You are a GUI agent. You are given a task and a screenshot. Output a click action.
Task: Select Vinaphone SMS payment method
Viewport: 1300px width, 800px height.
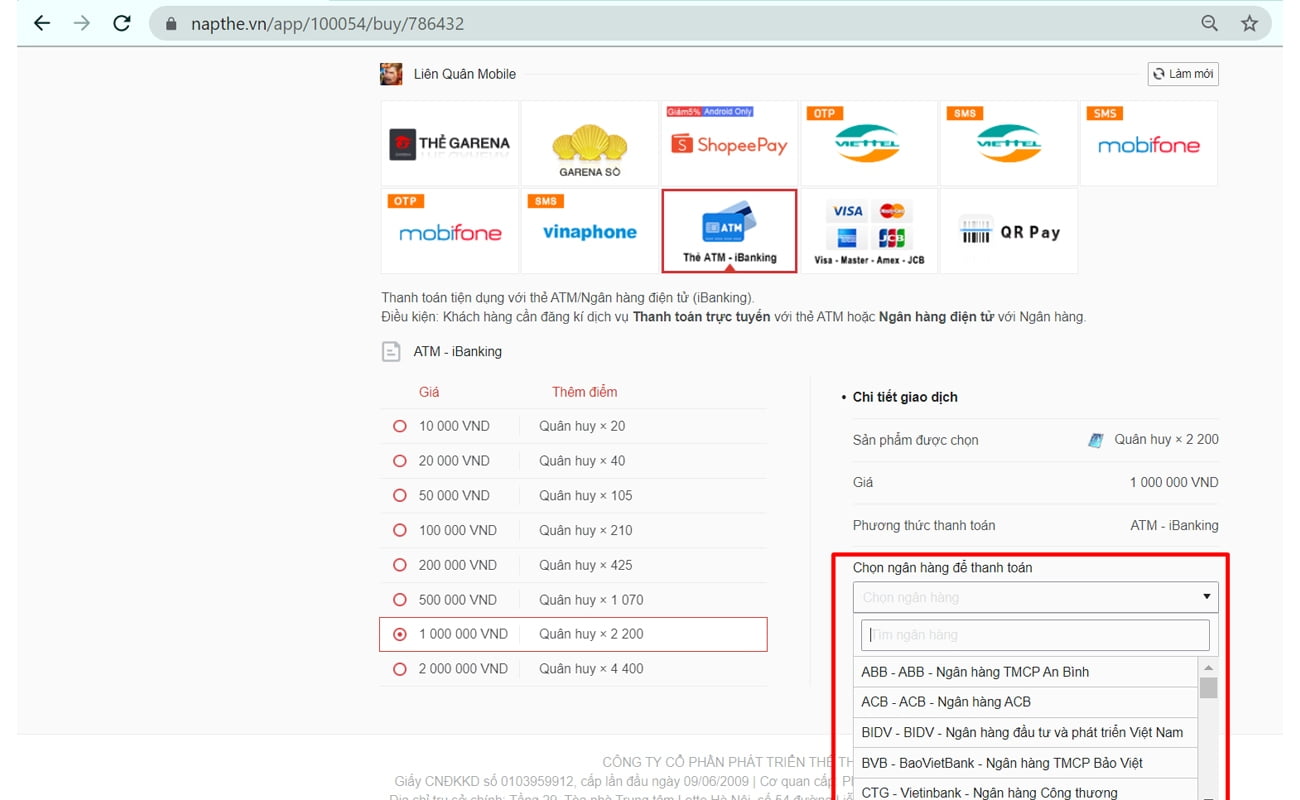(x=590, y=231)
